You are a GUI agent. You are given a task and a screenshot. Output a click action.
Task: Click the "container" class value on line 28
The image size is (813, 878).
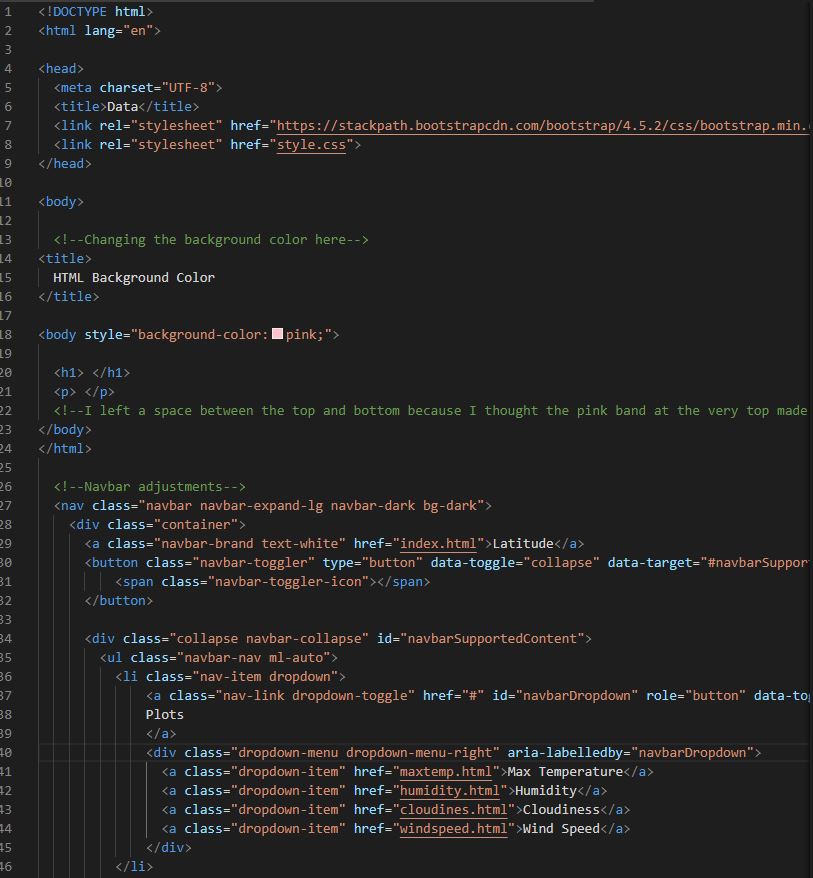pos(196,525)
